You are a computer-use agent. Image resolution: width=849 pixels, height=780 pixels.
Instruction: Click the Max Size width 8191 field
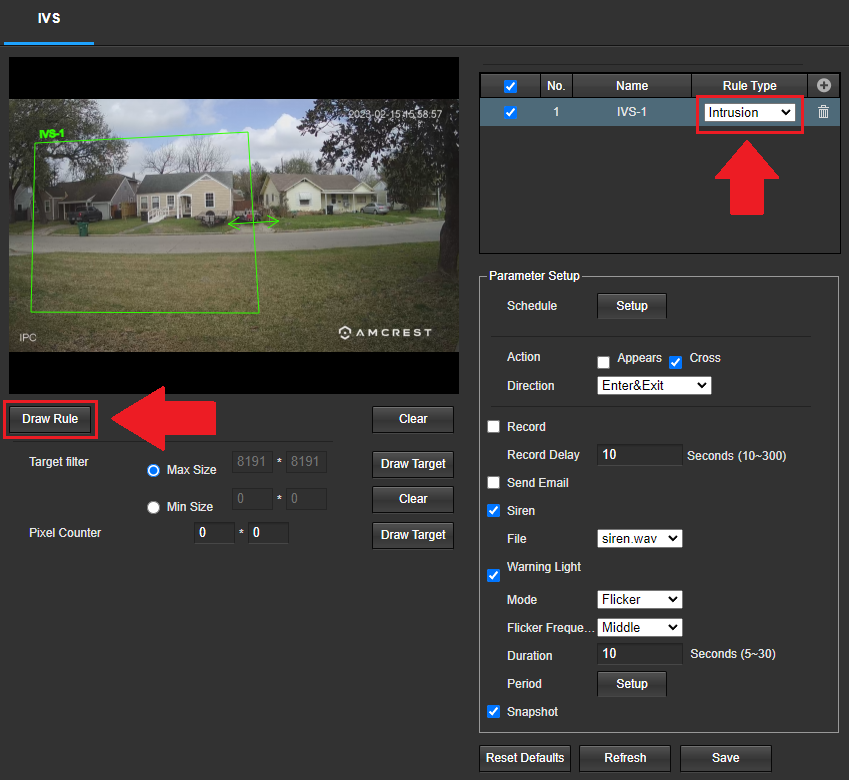252,462
